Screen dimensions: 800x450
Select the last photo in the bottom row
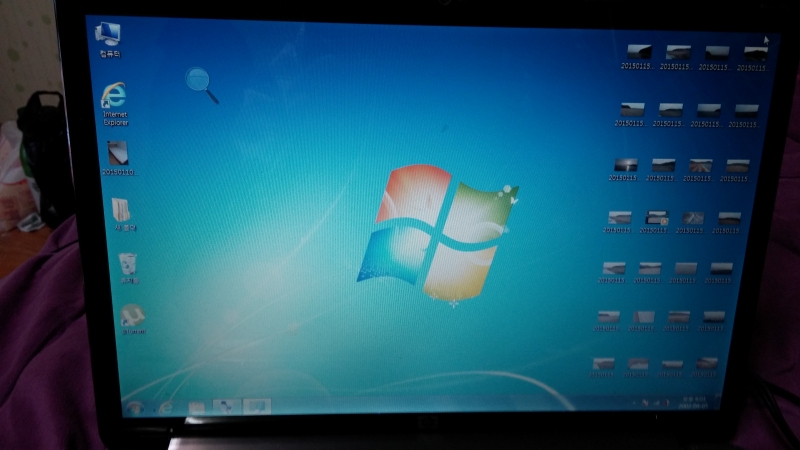click(707, 363)
